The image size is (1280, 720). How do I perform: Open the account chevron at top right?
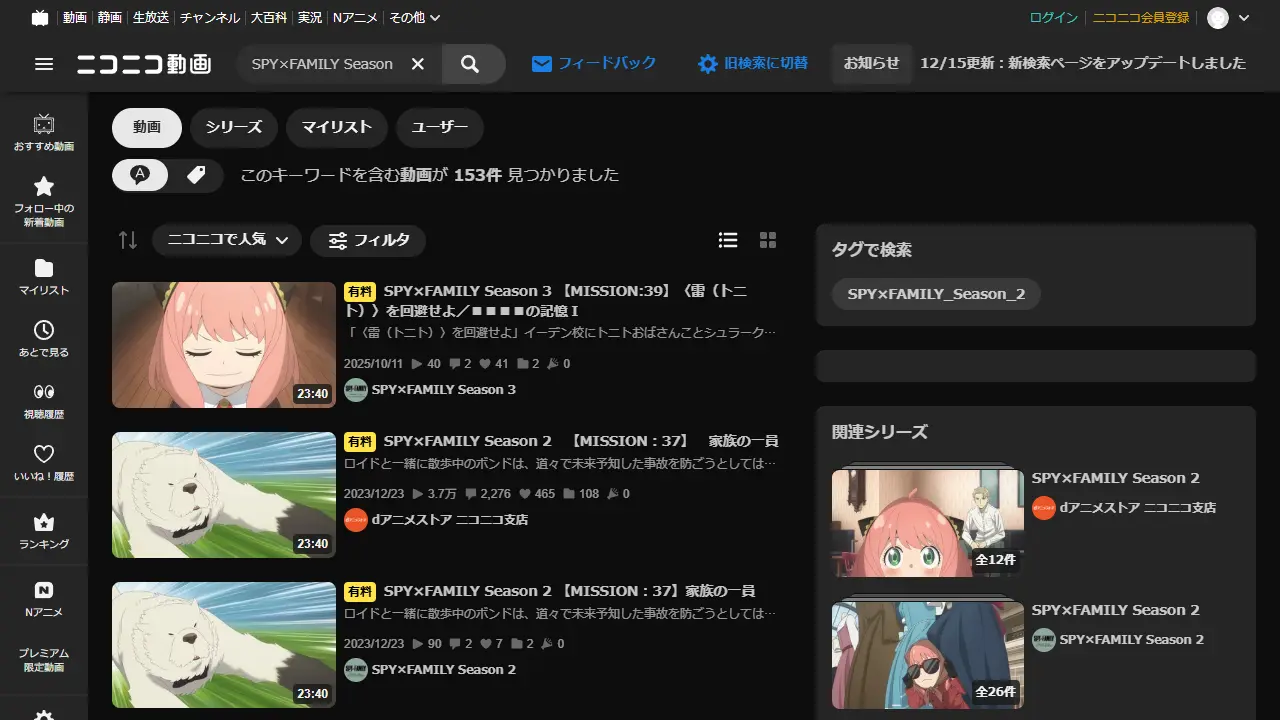(x=1244, y=17)
